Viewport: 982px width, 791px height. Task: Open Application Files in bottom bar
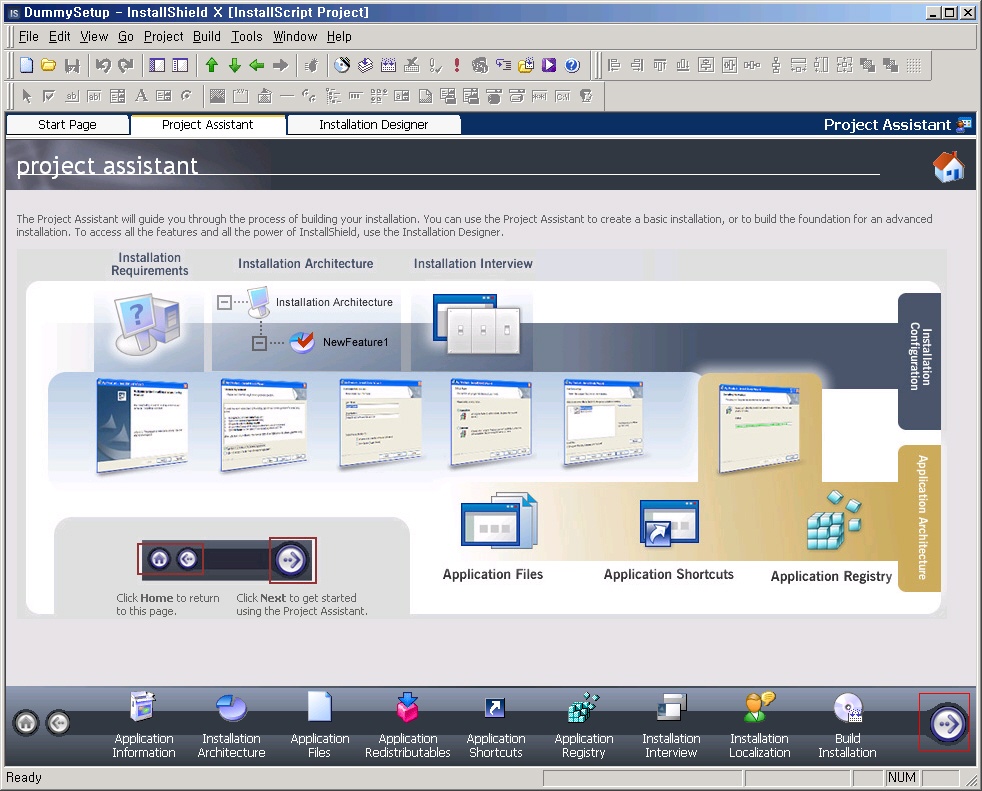pyautogui.click(x=319, y=725)
